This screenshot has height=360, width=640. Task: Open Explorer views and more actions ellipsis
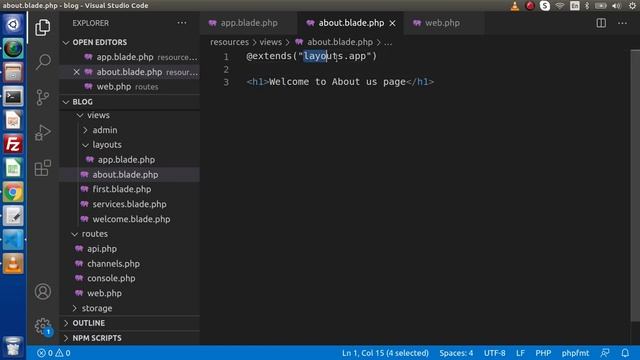pyautogui.click(x=182, y=23)
